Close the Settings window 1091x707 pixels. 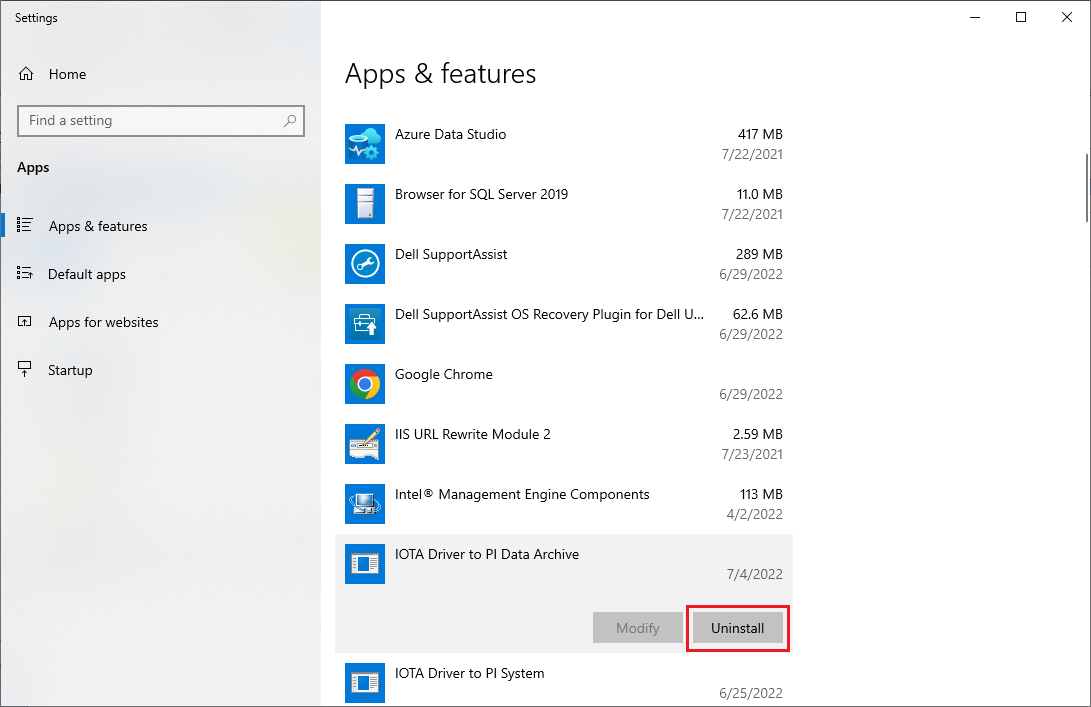click(1067, 17)
